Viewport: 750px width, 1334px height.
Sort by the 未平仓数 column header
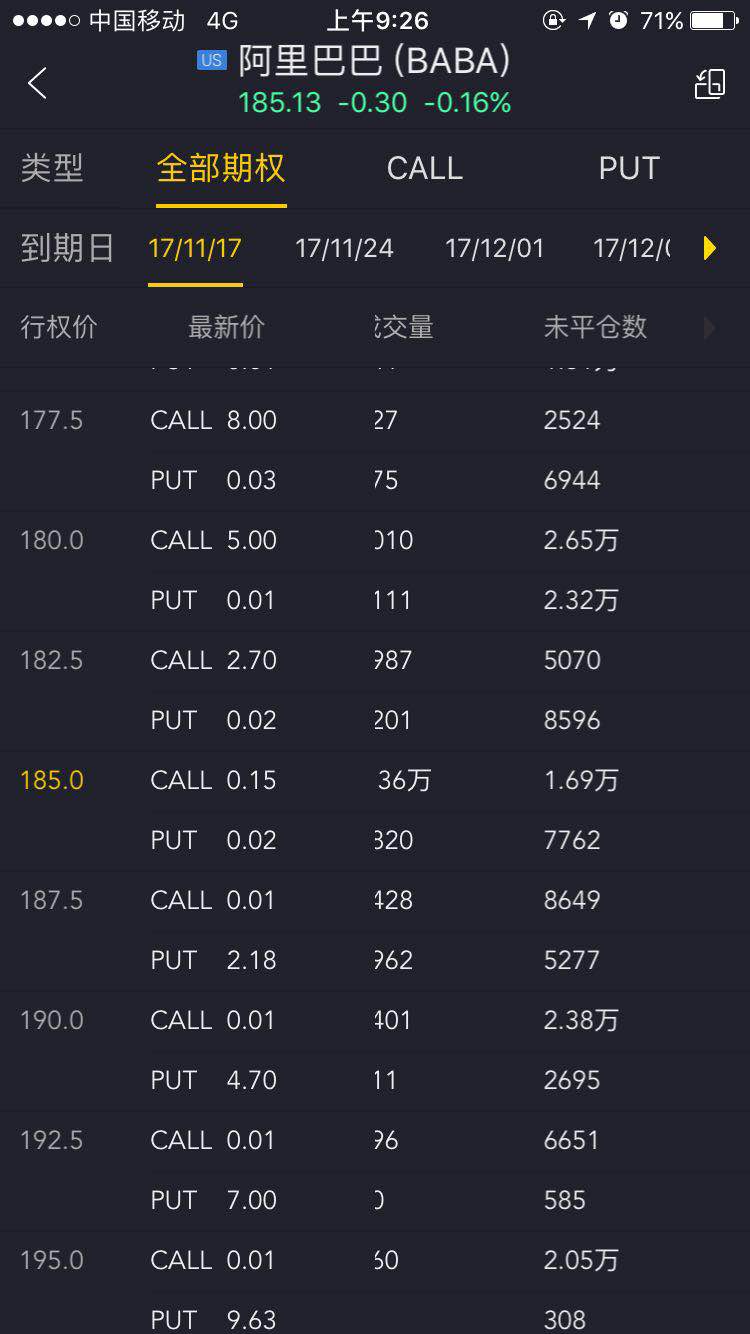(x=595, y=327)
